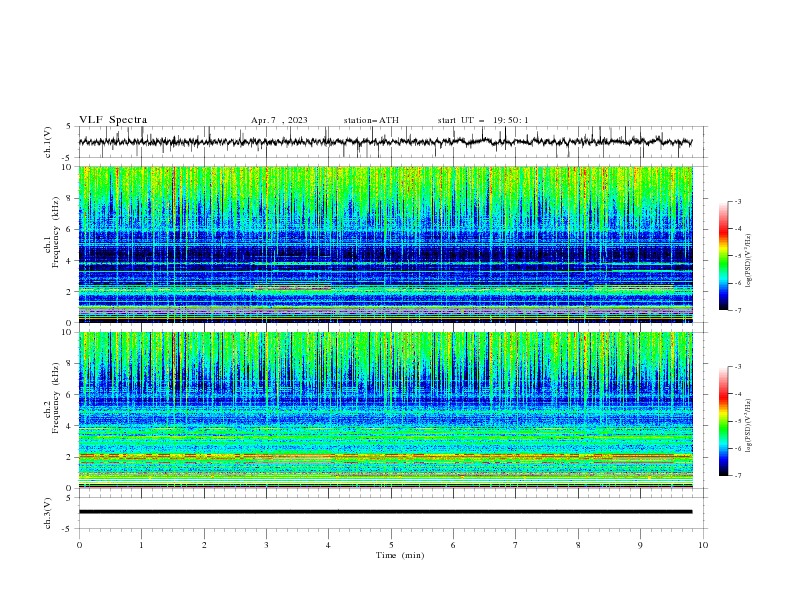
Task: Click the "1" tick on the time axis
Action: 141,545
